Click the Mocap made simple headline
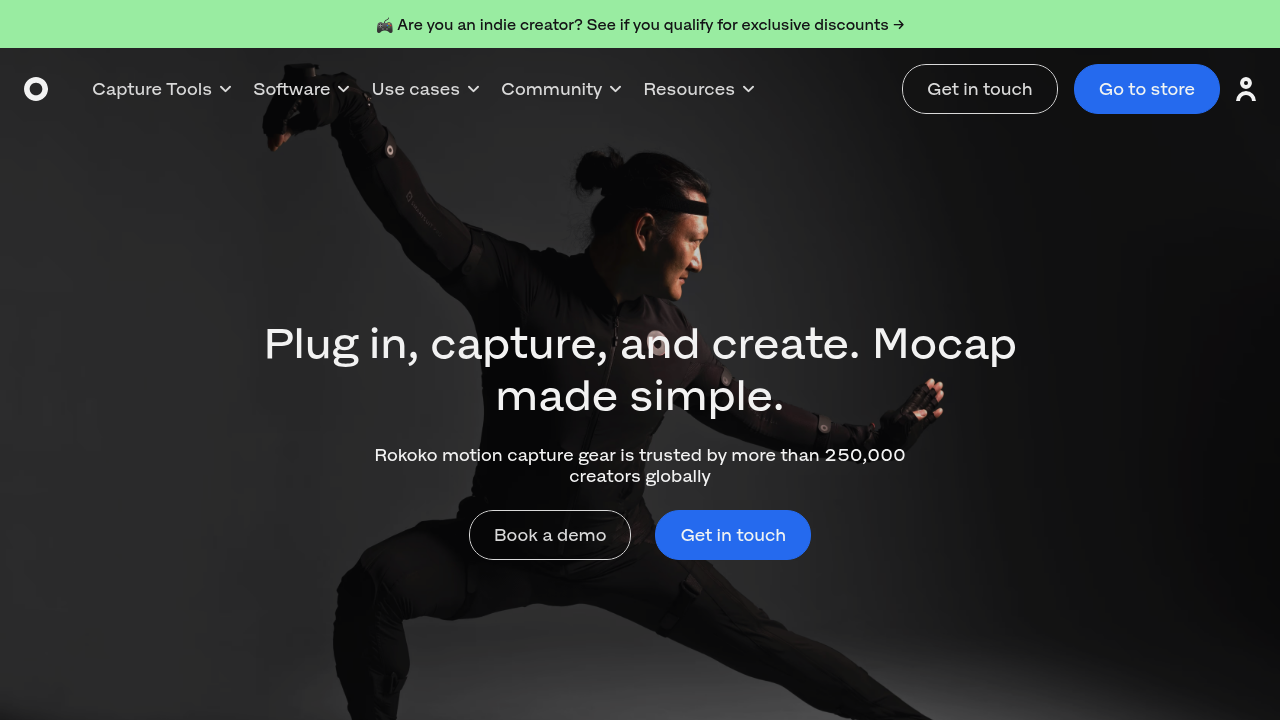The image size is (1280, 720). tap(640, 370)
